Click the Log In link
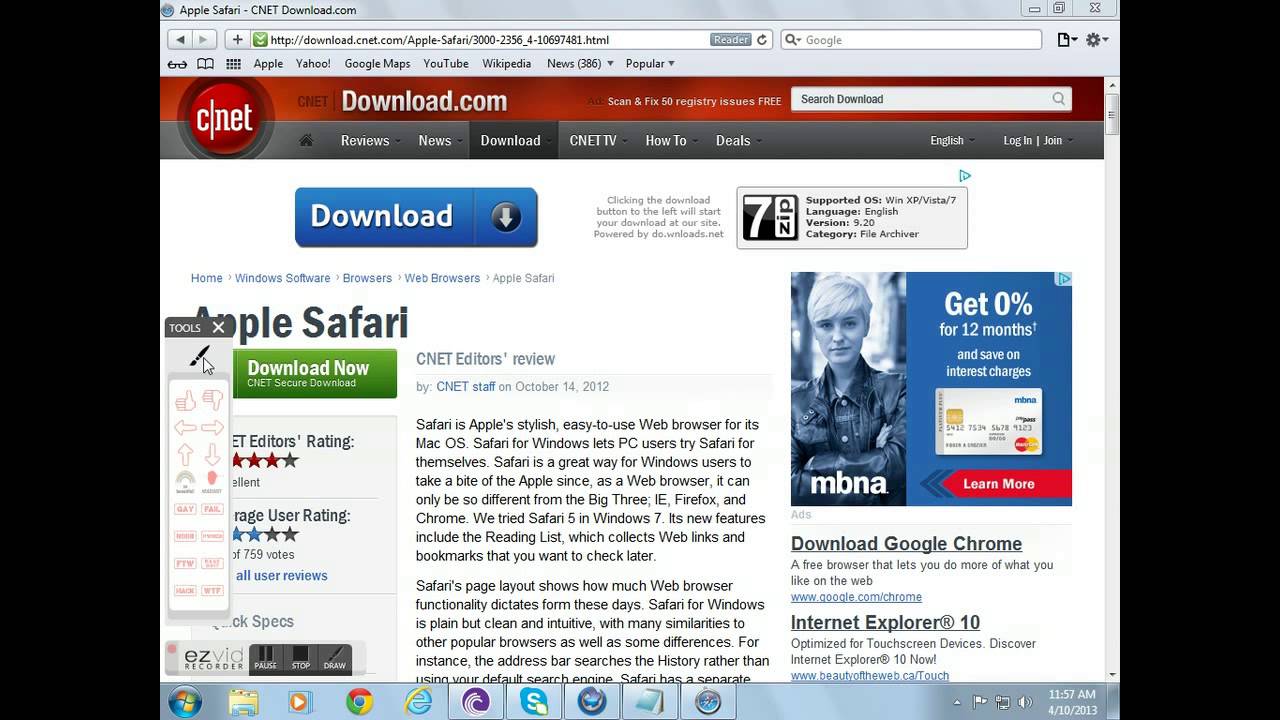This screenshot has height=720, width=1280. click(1017, 141)
